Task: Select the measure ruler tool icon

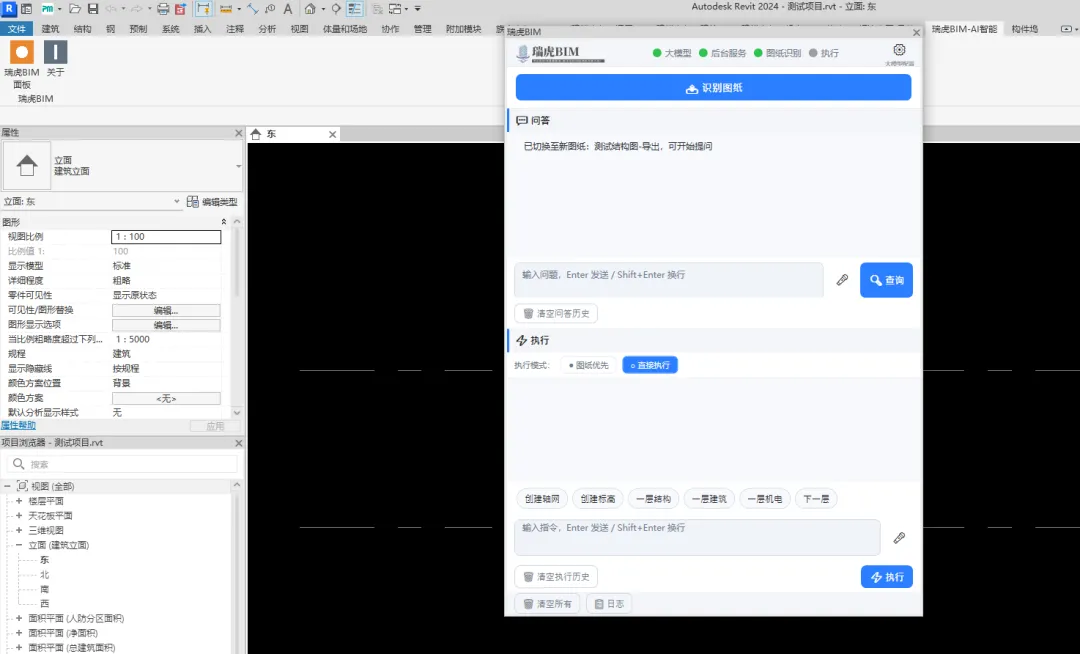Action: (226, 9)
